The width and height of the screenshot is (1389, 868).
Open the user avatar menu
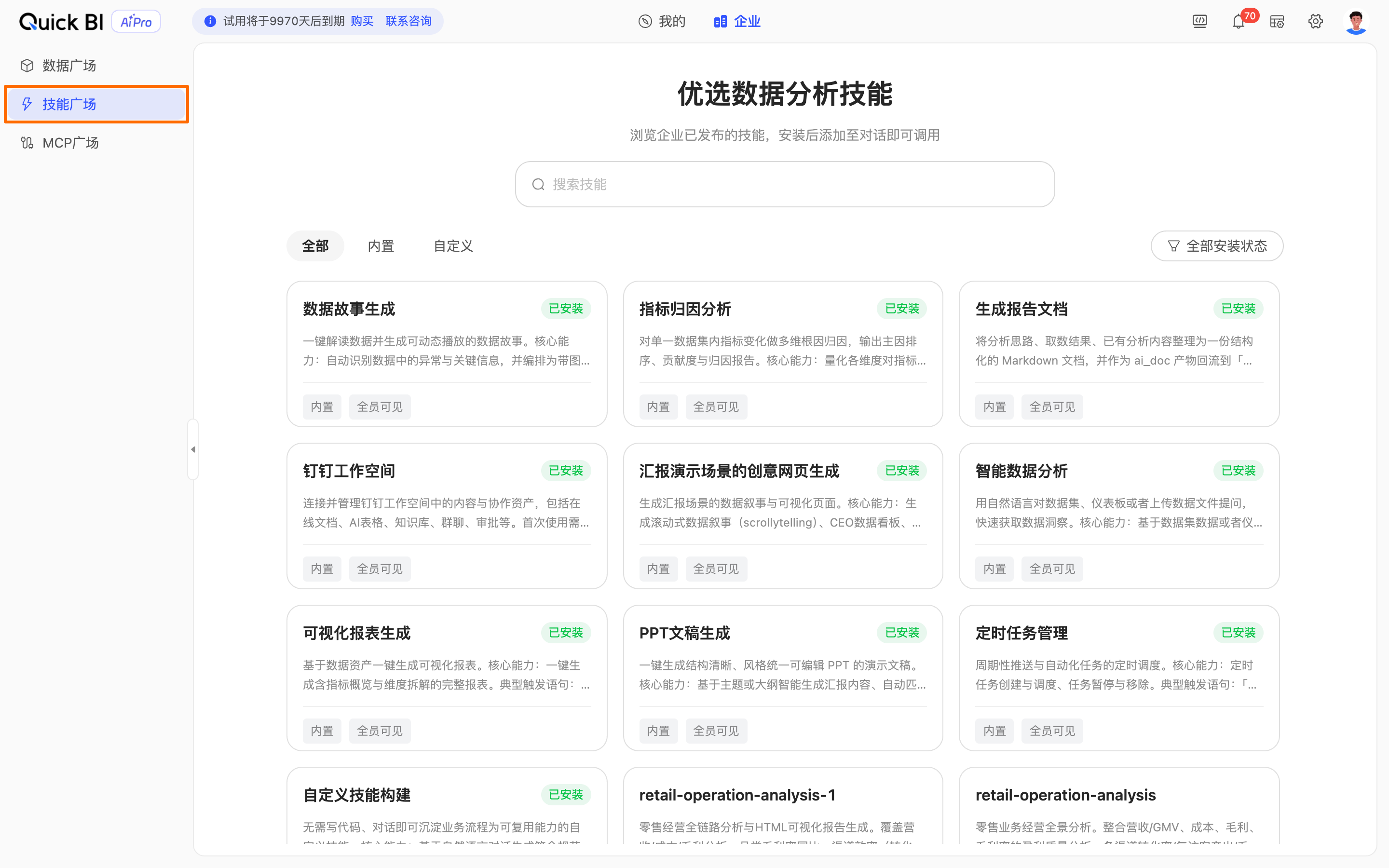(1356, 22)
